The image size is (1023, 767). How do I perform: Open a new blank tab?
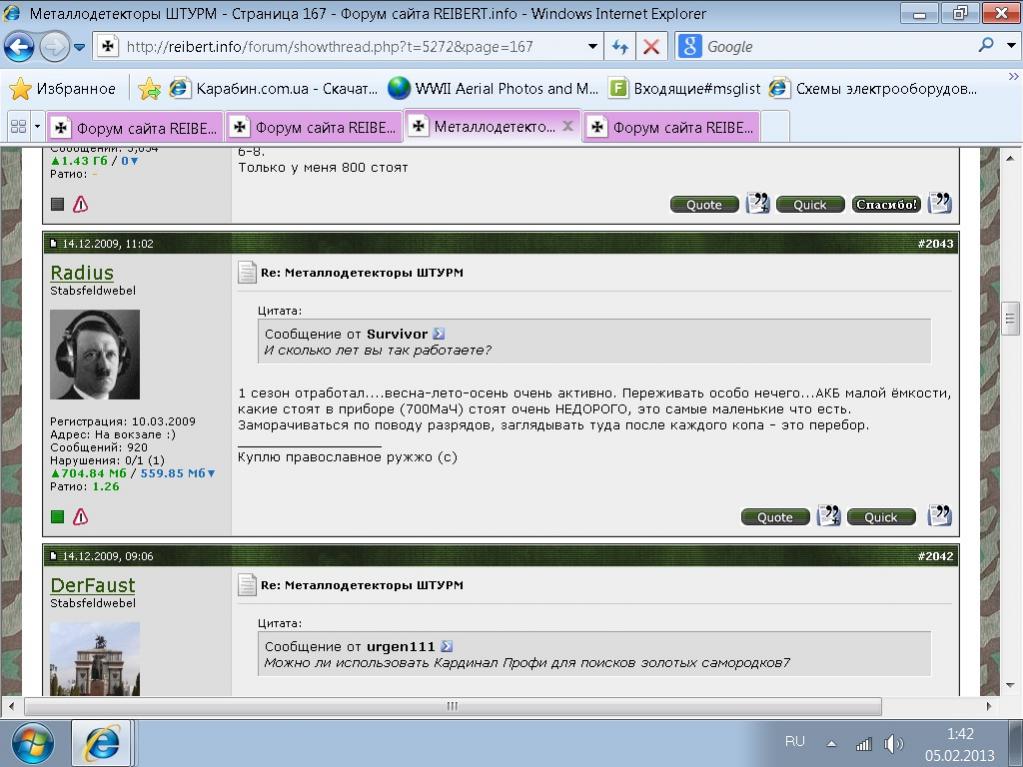(775, 127)
